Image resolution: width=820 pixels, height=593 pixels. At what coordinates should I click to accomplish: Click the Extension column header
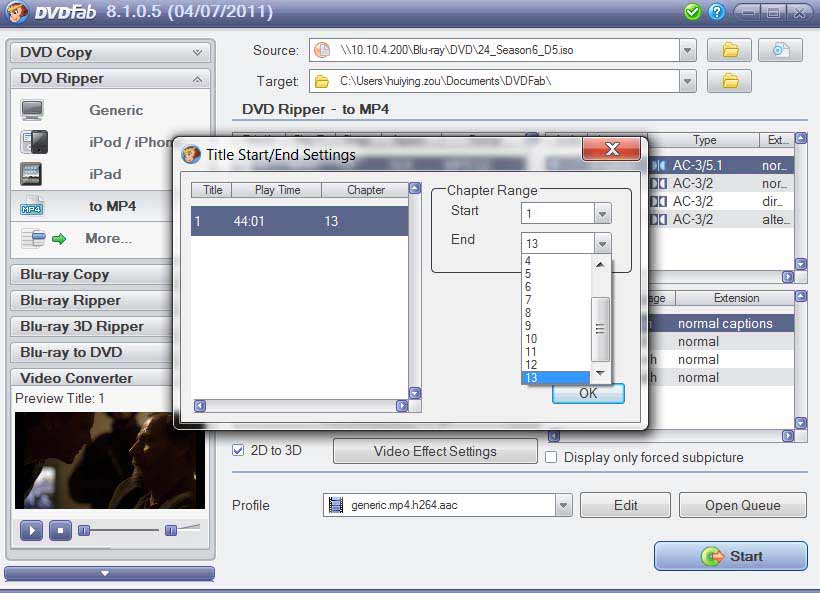(736, 298)
